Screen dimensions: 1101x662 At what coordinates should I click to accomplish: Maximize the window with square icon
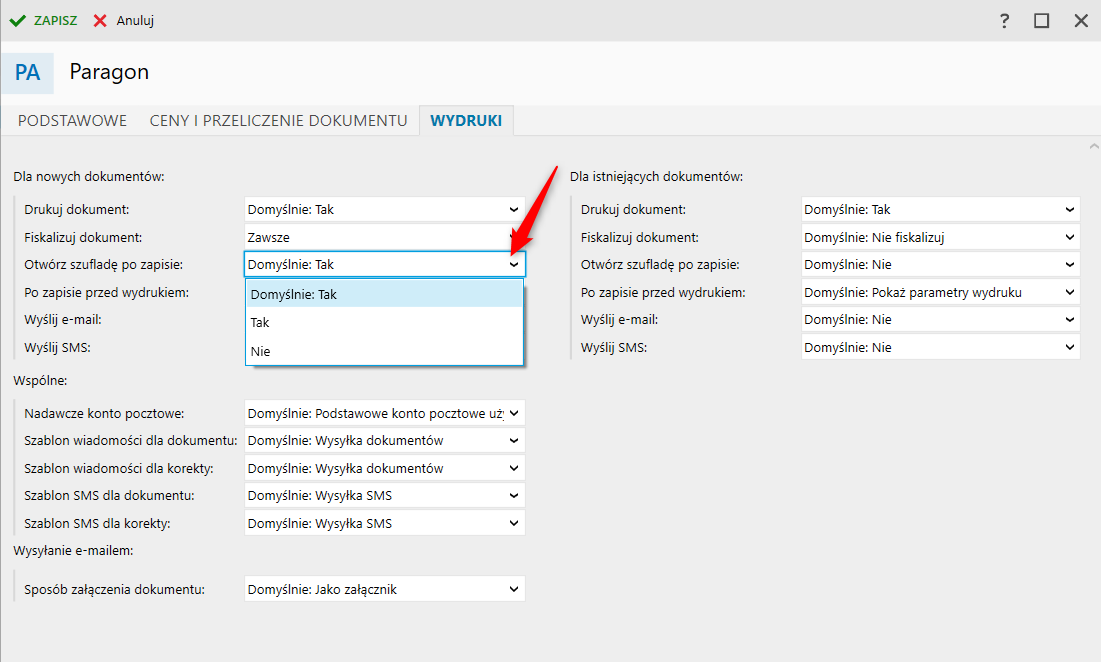click(1042, 21)
